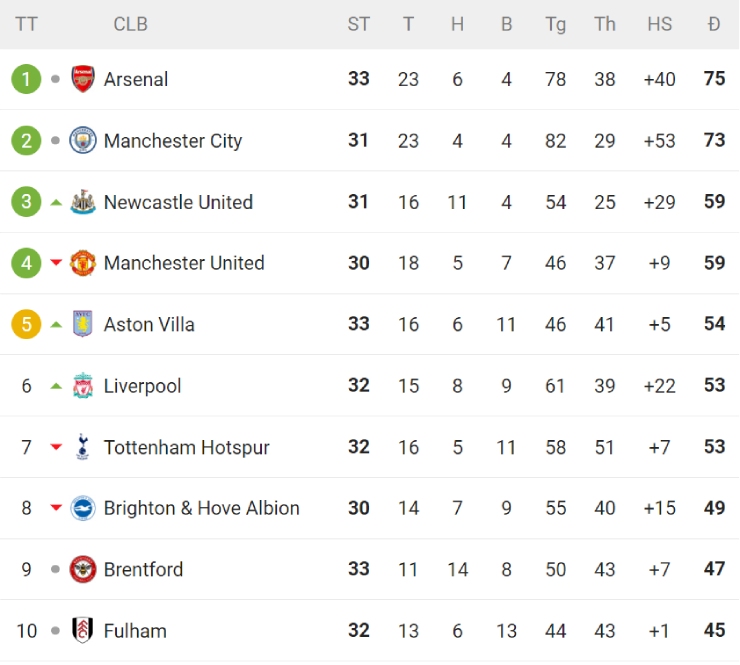This screenshot has height=665, width=740.
Task: Open the Liverpool team name link
Action: pos(142,386)
